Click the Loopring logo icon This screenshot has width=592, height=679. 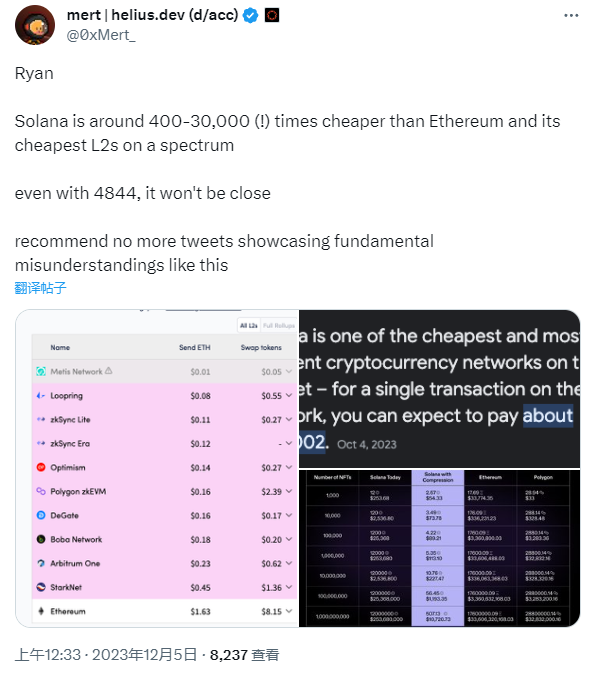41,395
